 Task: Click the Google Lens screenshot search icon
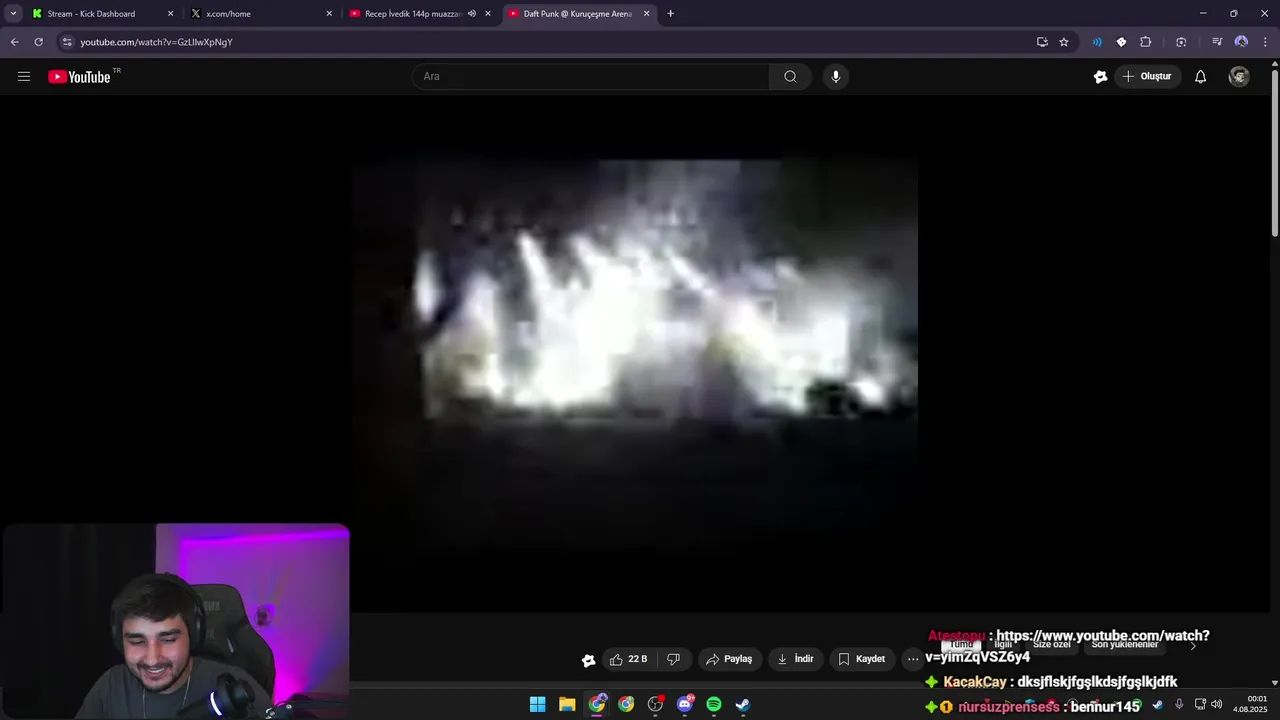1181,42
